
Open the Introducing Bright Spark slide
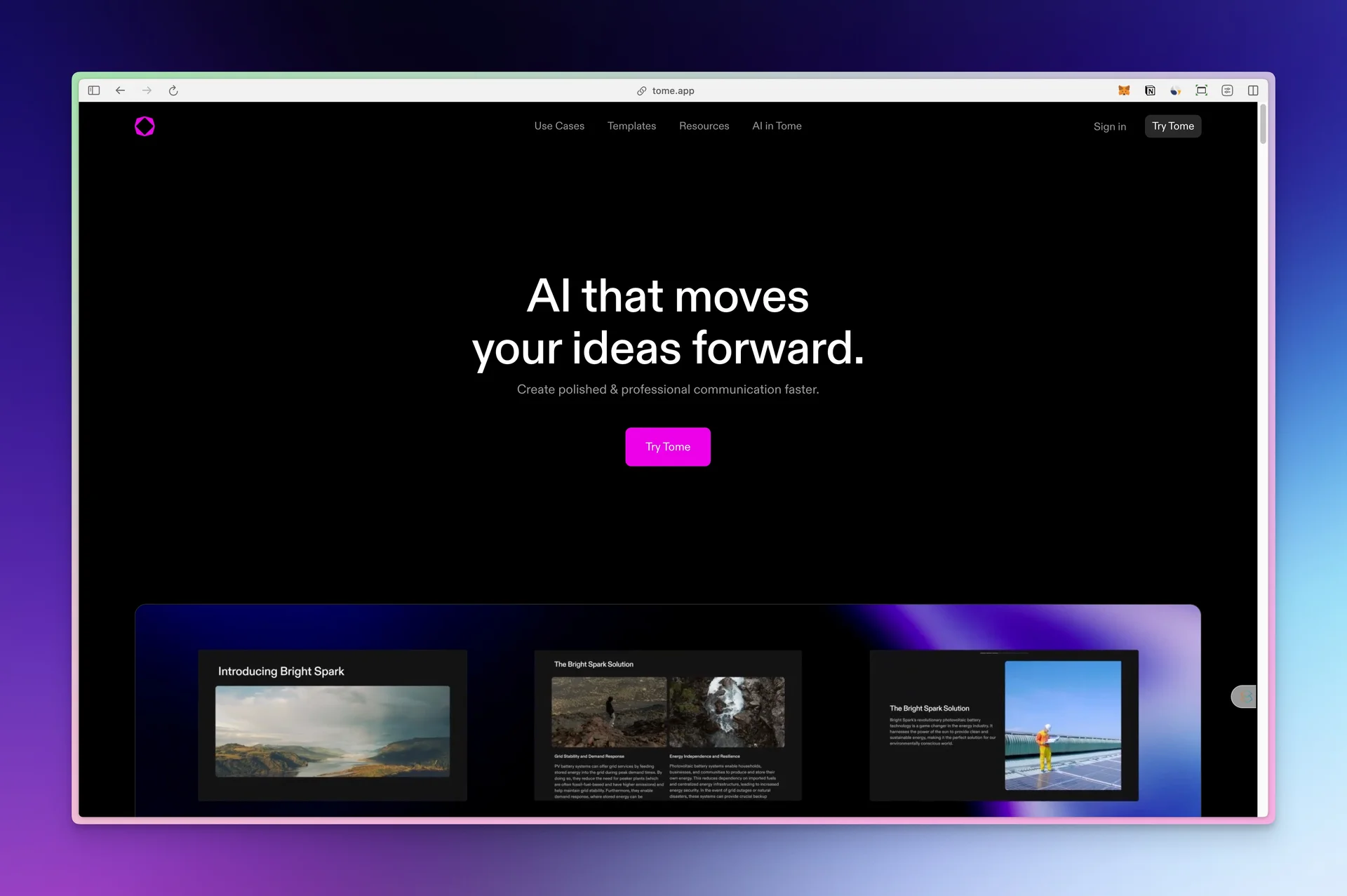(x=333, y=725)
